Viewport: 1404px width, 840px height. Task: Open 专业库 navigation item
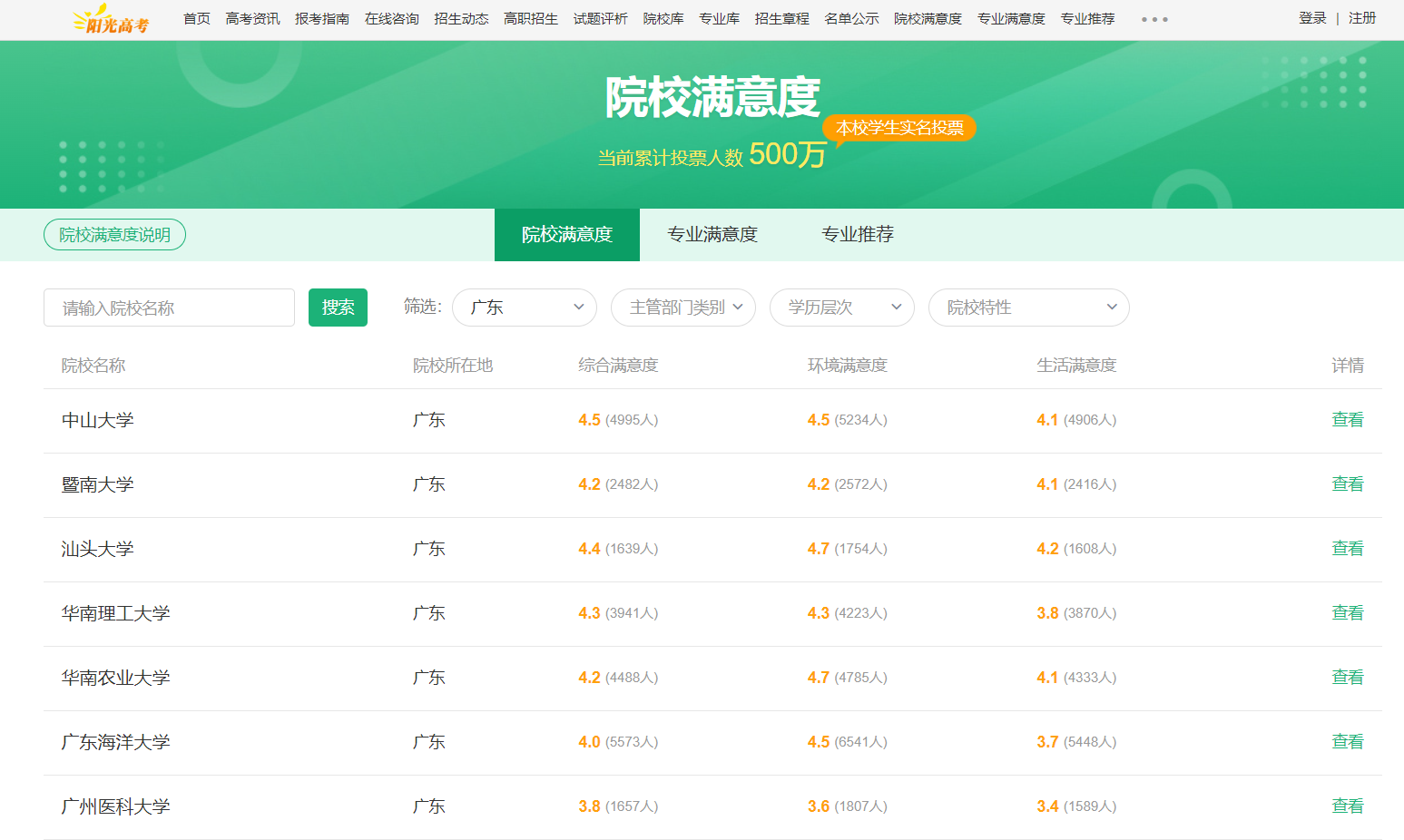point(719,19)
